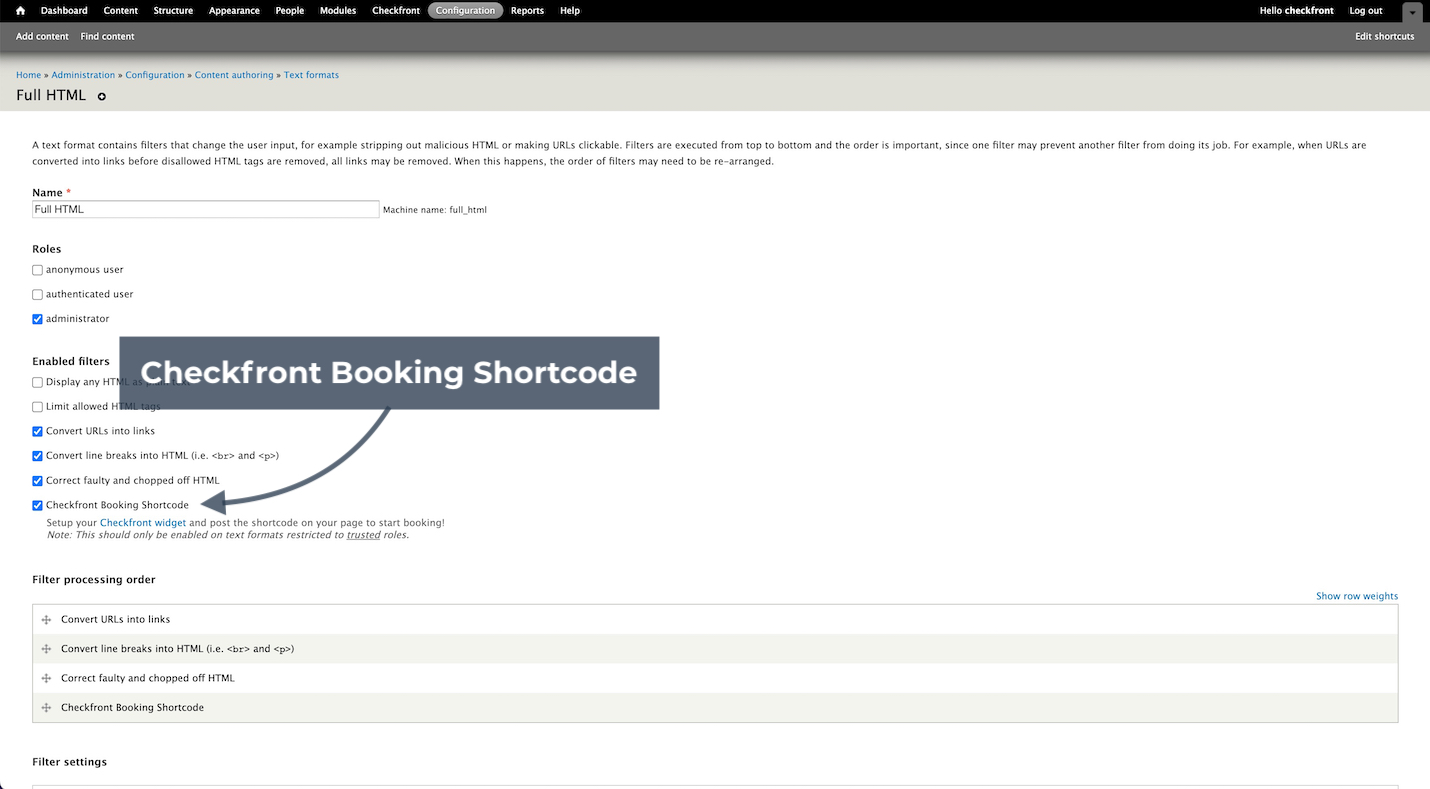Click the shortcut gear icon beside Full HTML
The width and height of the screenshot is (1430, 789).
tap(102, 97)
